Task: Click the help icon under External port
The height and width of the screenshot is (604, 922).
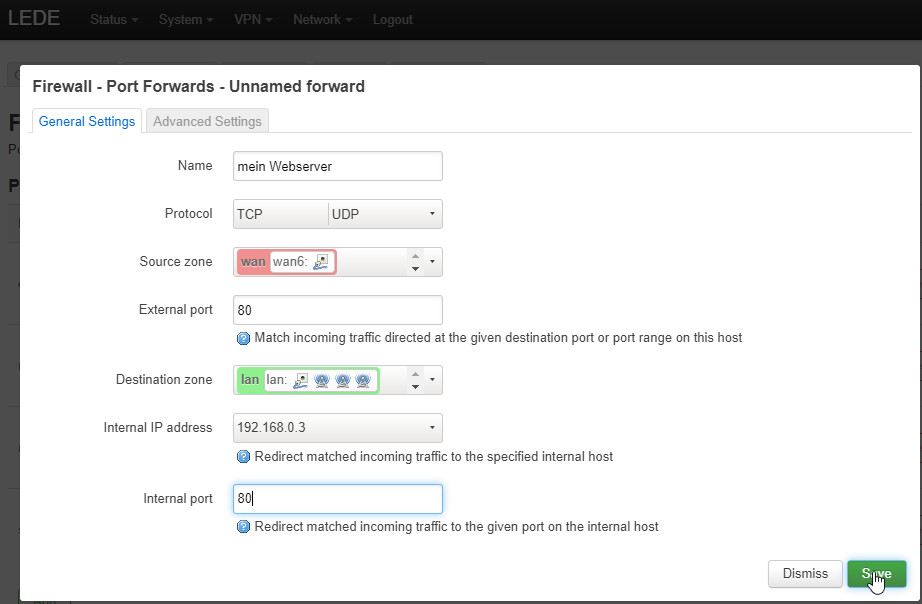Action: (x=243, y=338)
